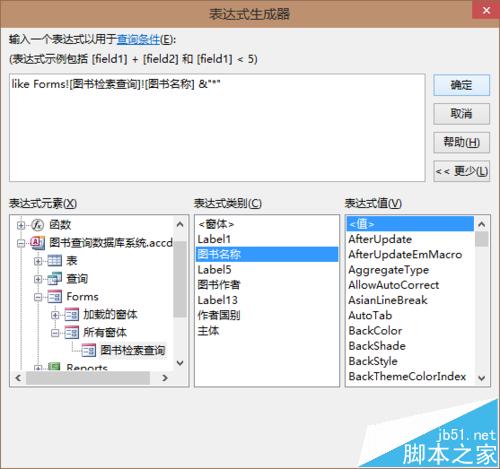
Task: Click the Forms folder icon
Action: 54,297
